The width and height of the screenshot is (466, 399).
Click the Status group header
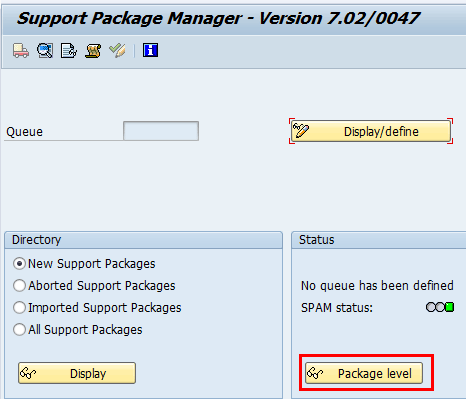(379, 240)
